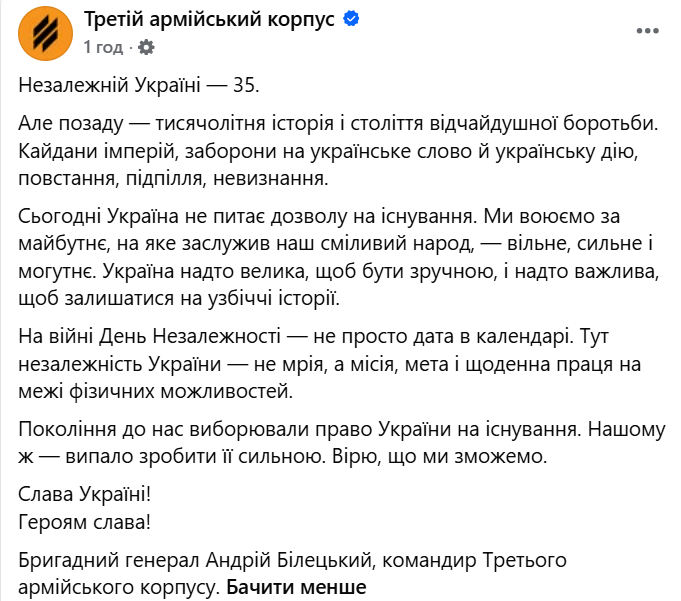Open the orange Third Army Corps avatar
The image size is (681, 601).
coord(45,33)
